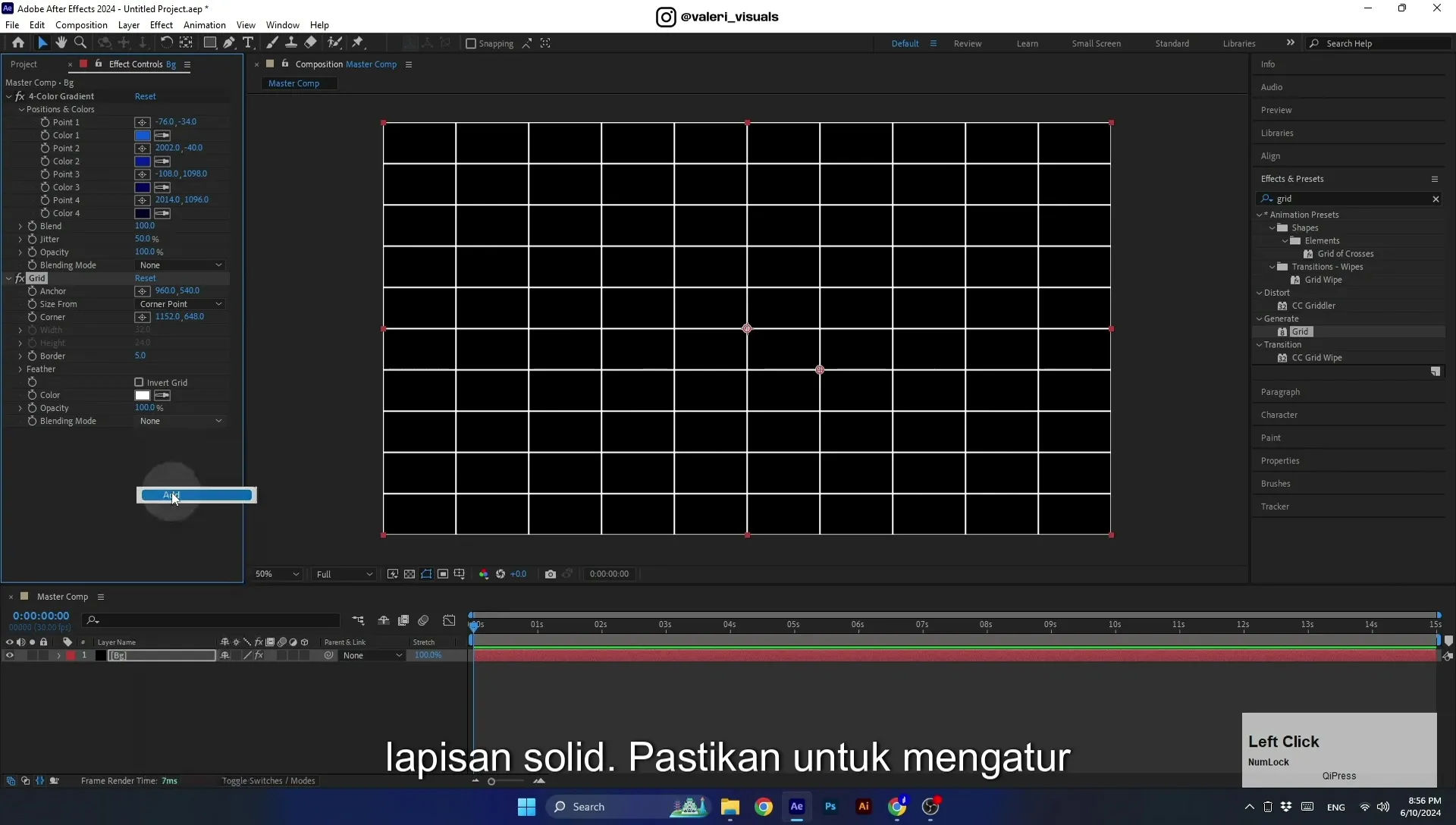
Task: Click the Color 1 eyedropper icon
Action: (162, 135)
